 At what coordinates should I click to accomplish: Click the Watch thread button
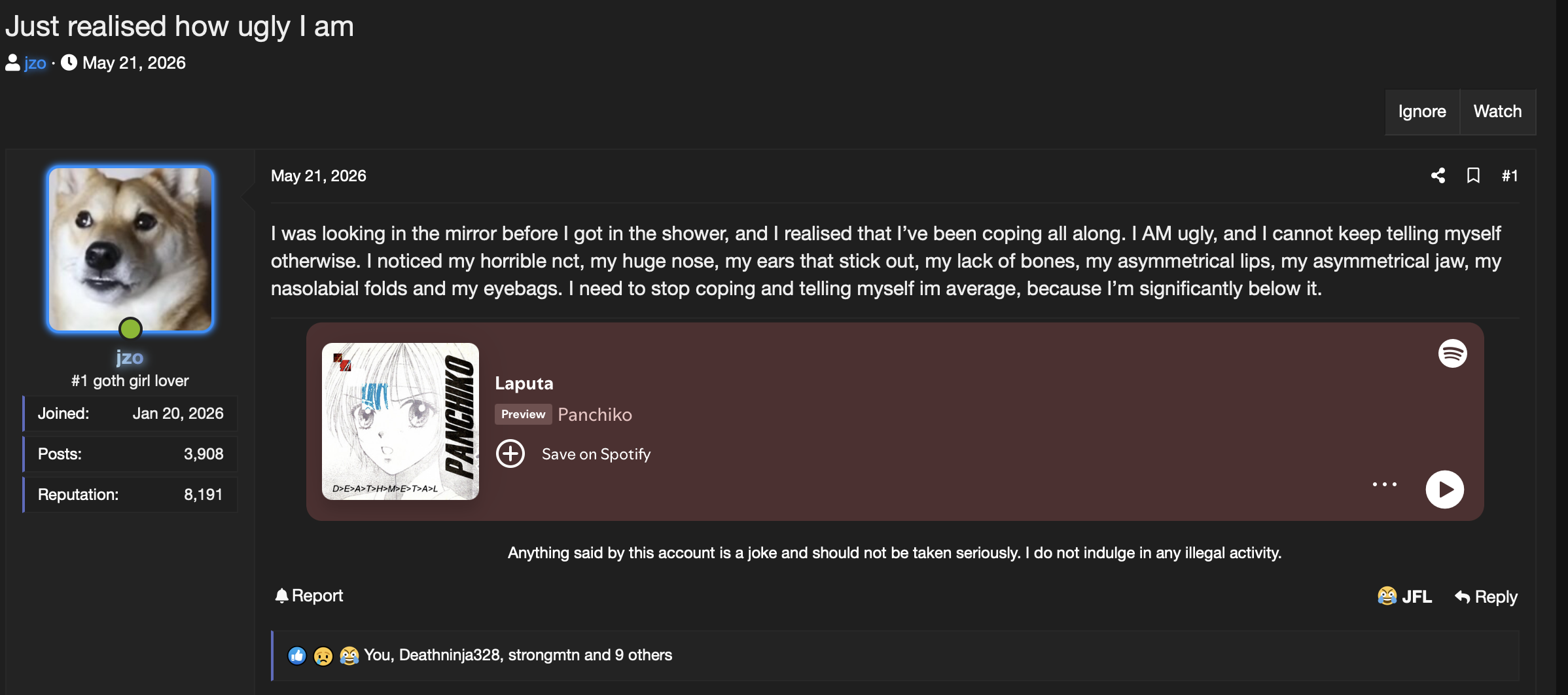(1497, 111)
